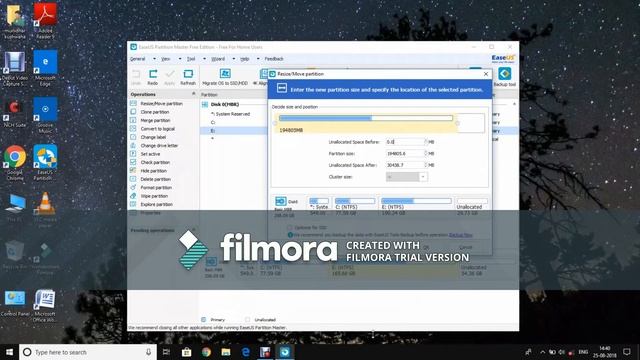Select Delete partition operation
This screenshot has height=360, width=640.
pyautogui.click(x=156, y=179)
